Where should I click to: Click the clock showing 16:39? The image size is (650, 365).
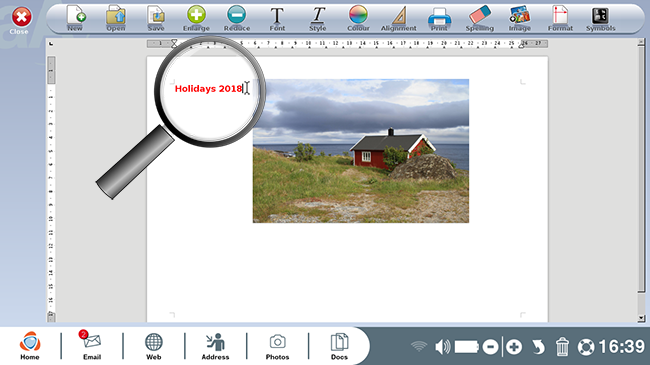[621, 346]
